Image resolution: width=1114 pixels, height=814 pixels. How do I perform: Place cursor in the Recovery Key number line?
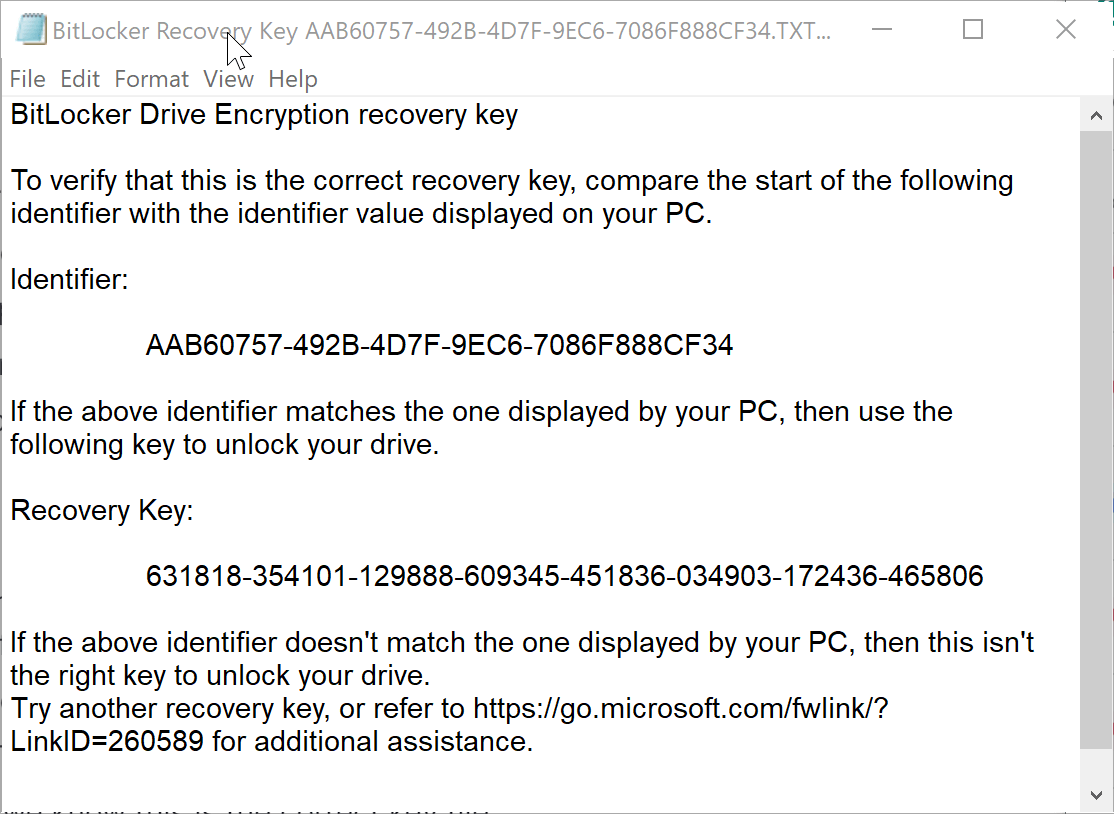tap(565, 576)
